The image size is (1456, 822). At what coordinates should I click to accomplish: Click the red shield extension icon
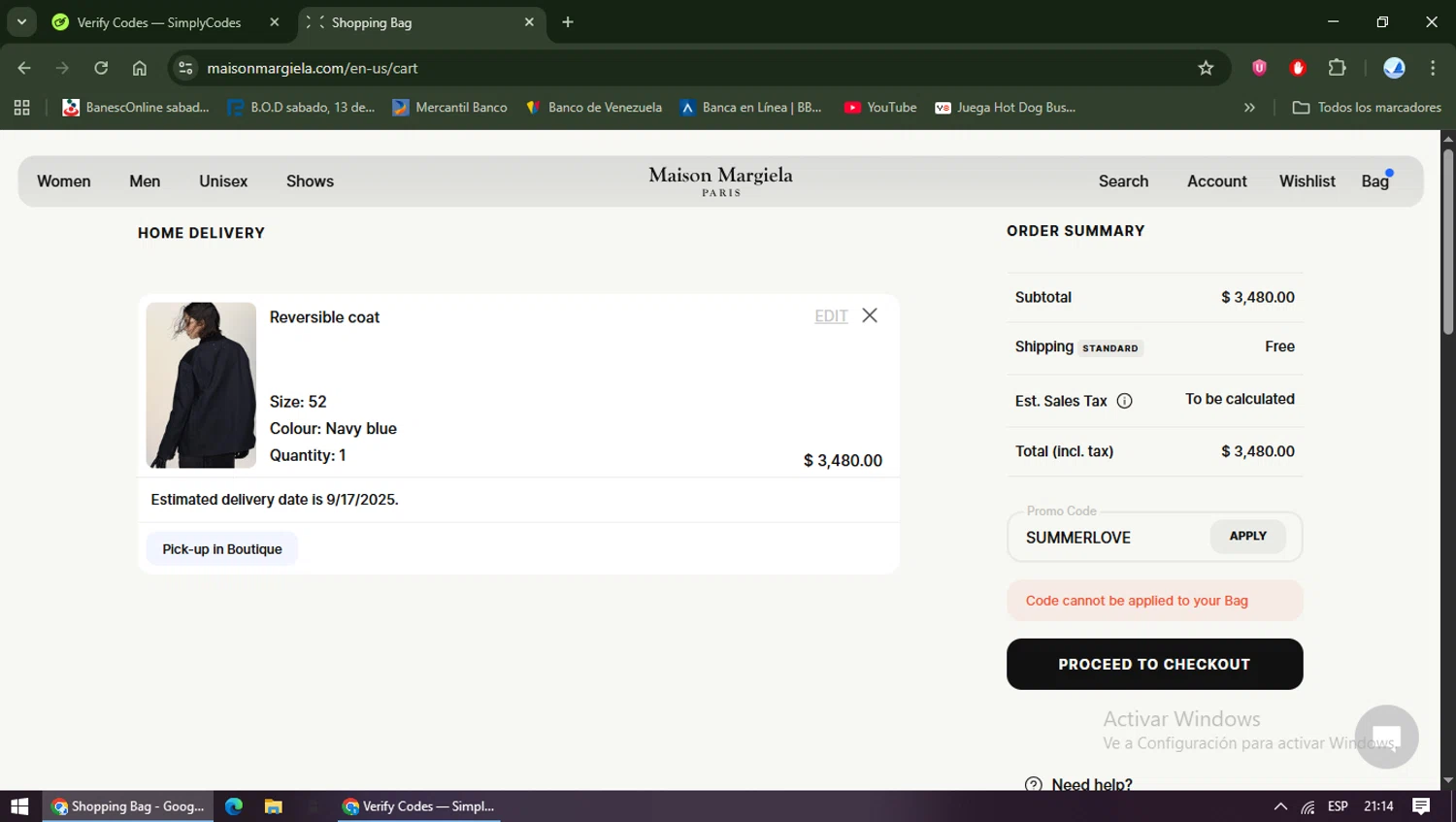pos(1259,68)
